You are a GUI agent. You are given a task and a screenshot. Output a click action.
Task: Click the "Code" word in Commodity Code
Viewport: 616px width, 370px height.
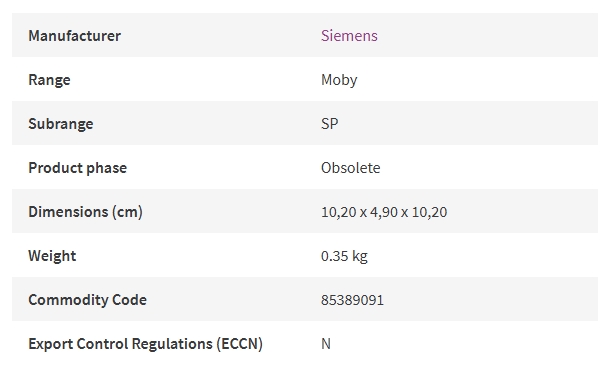tap(129, 300)
